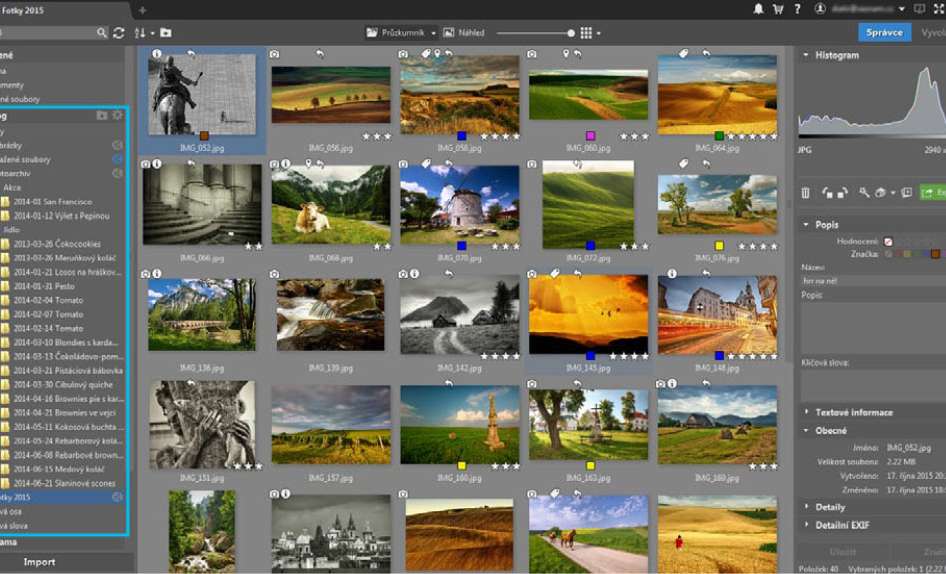Click the help question mark icon

click(x=797, y=9)
